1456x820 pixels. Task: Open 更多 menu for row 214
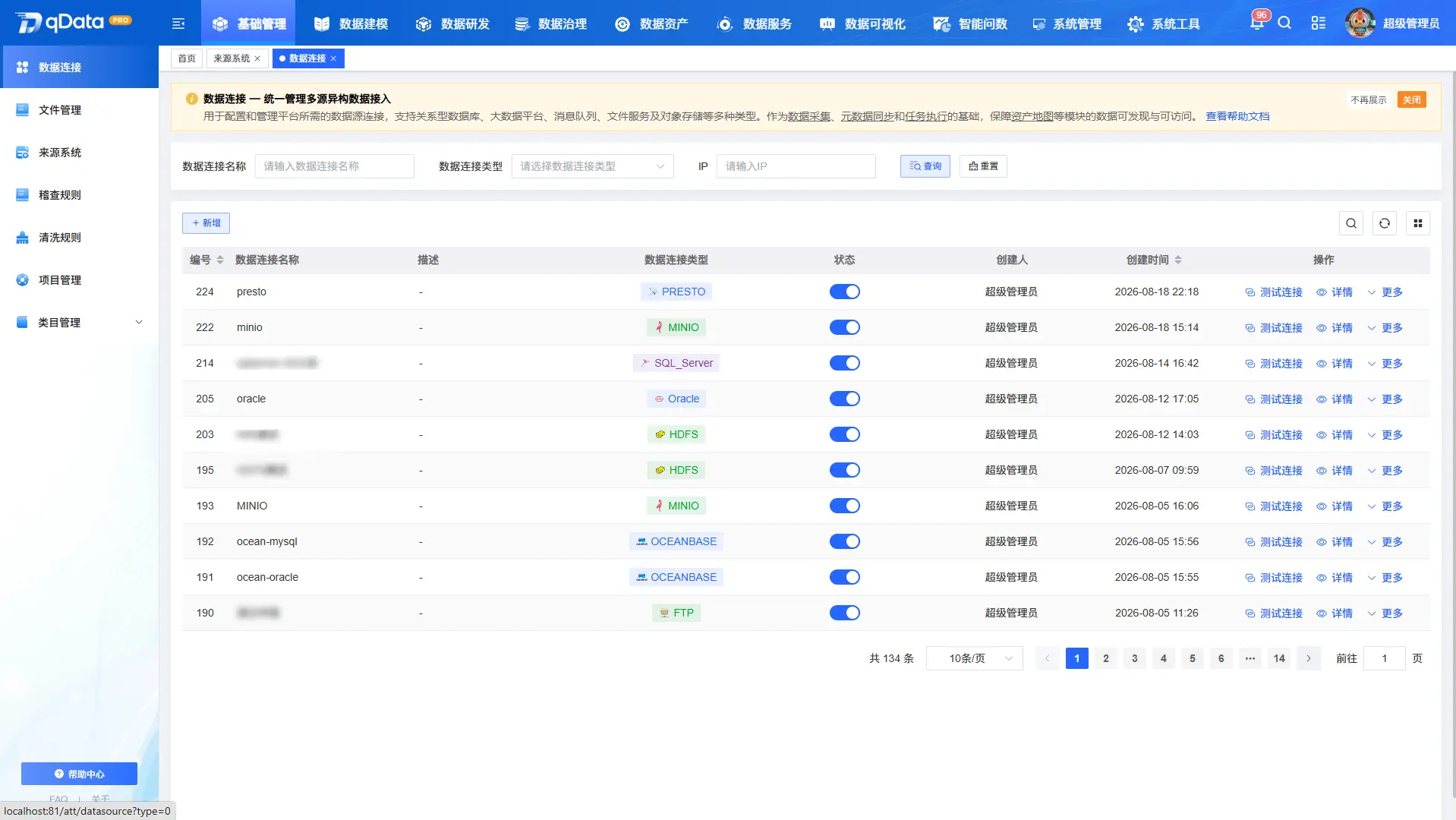[1385, 364]
